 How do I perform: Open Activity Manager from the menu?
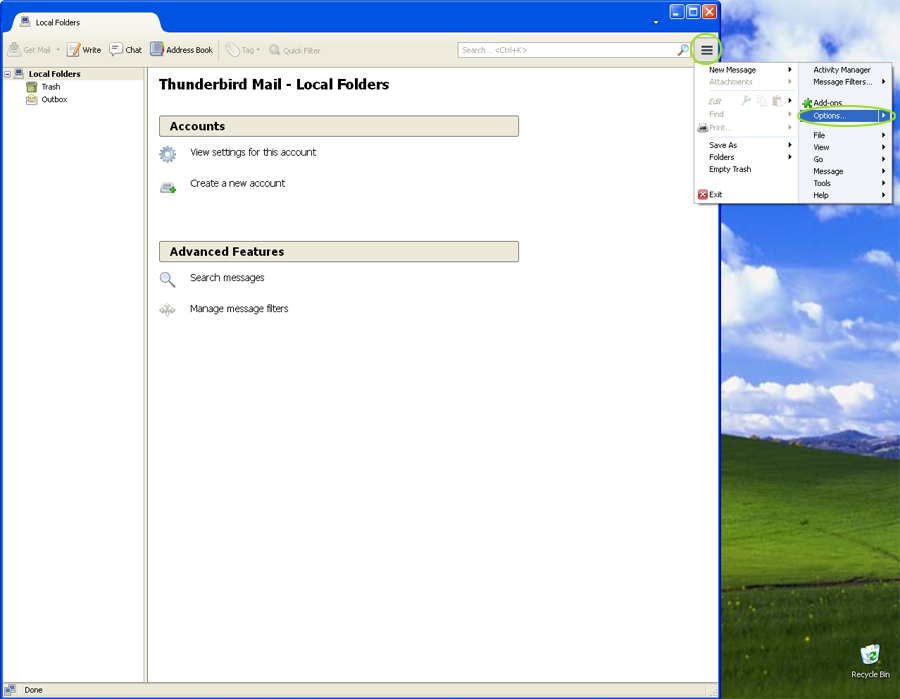click(845, 70)
